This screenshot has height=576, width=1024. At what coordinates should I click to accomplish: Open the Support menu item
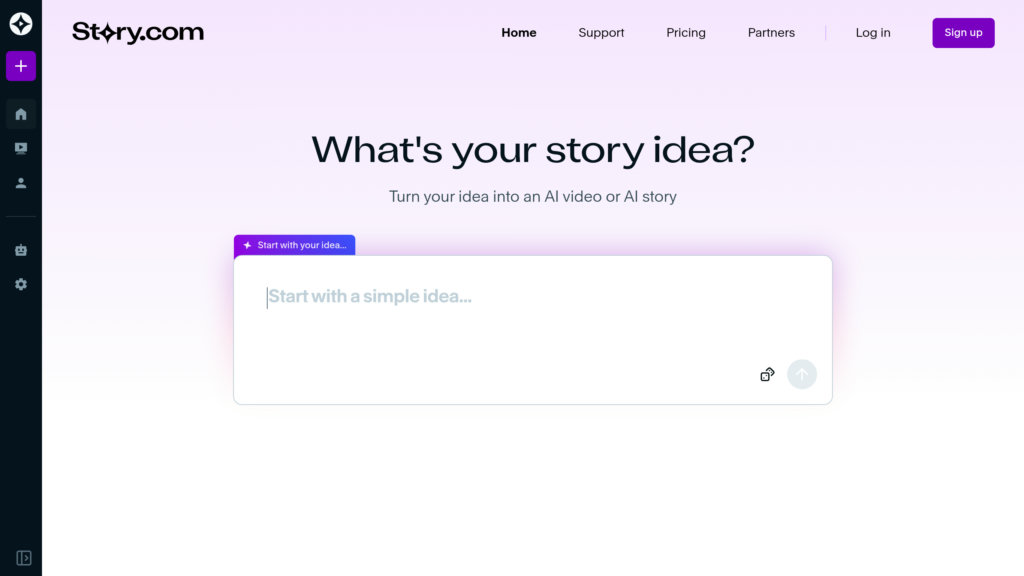coord(601,33)
